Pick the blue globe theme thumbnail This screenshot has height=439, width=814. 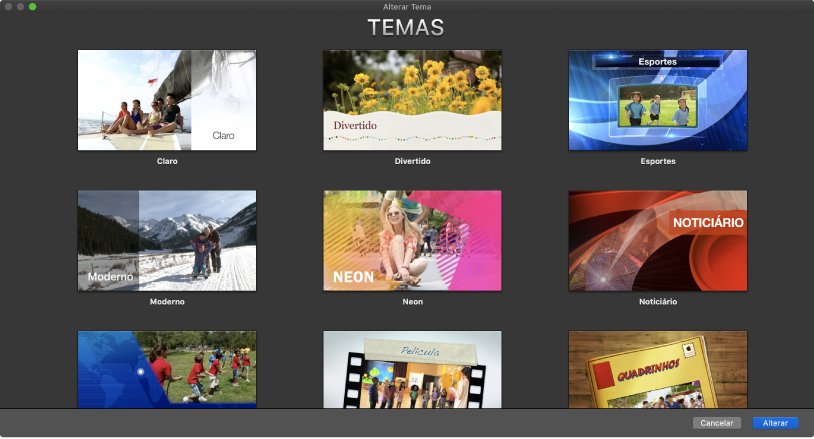tap(167, 368)
